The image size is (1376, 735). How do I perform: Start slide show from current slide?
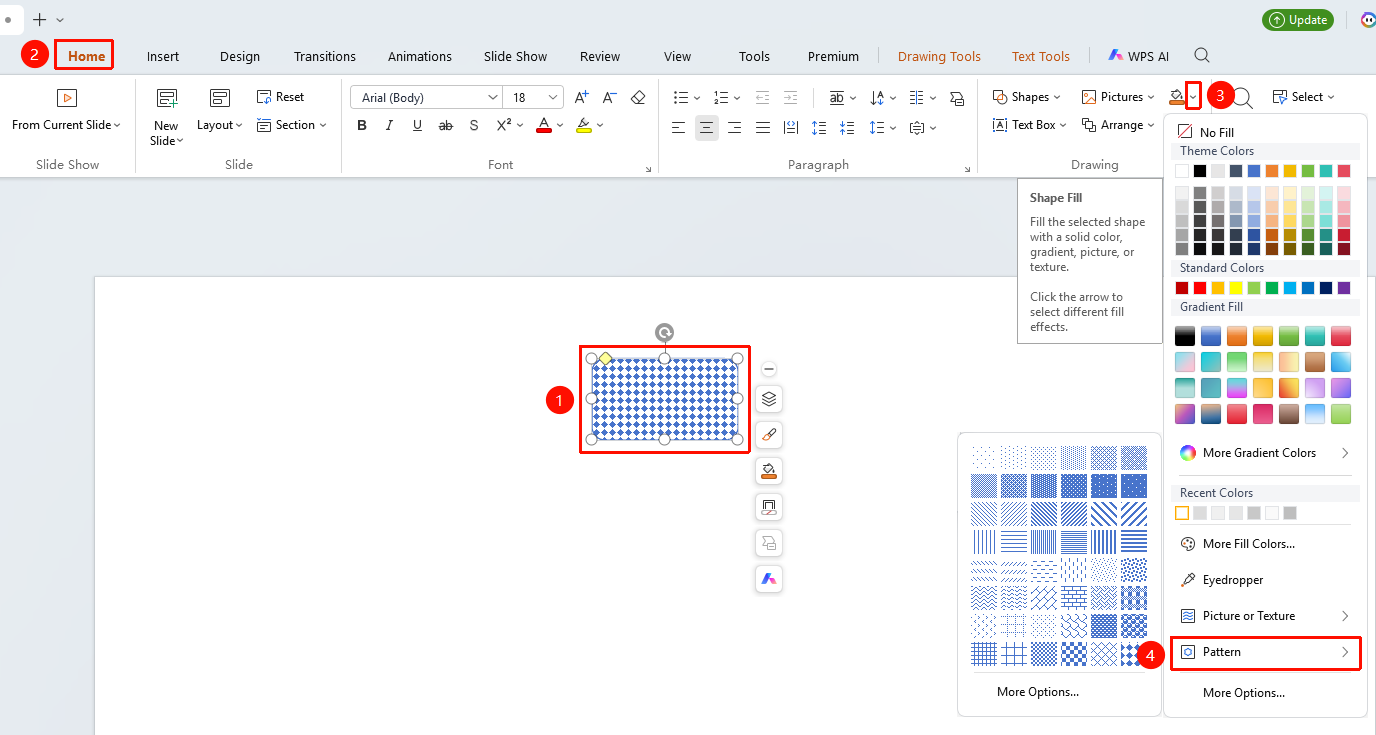tap(66, 110)
